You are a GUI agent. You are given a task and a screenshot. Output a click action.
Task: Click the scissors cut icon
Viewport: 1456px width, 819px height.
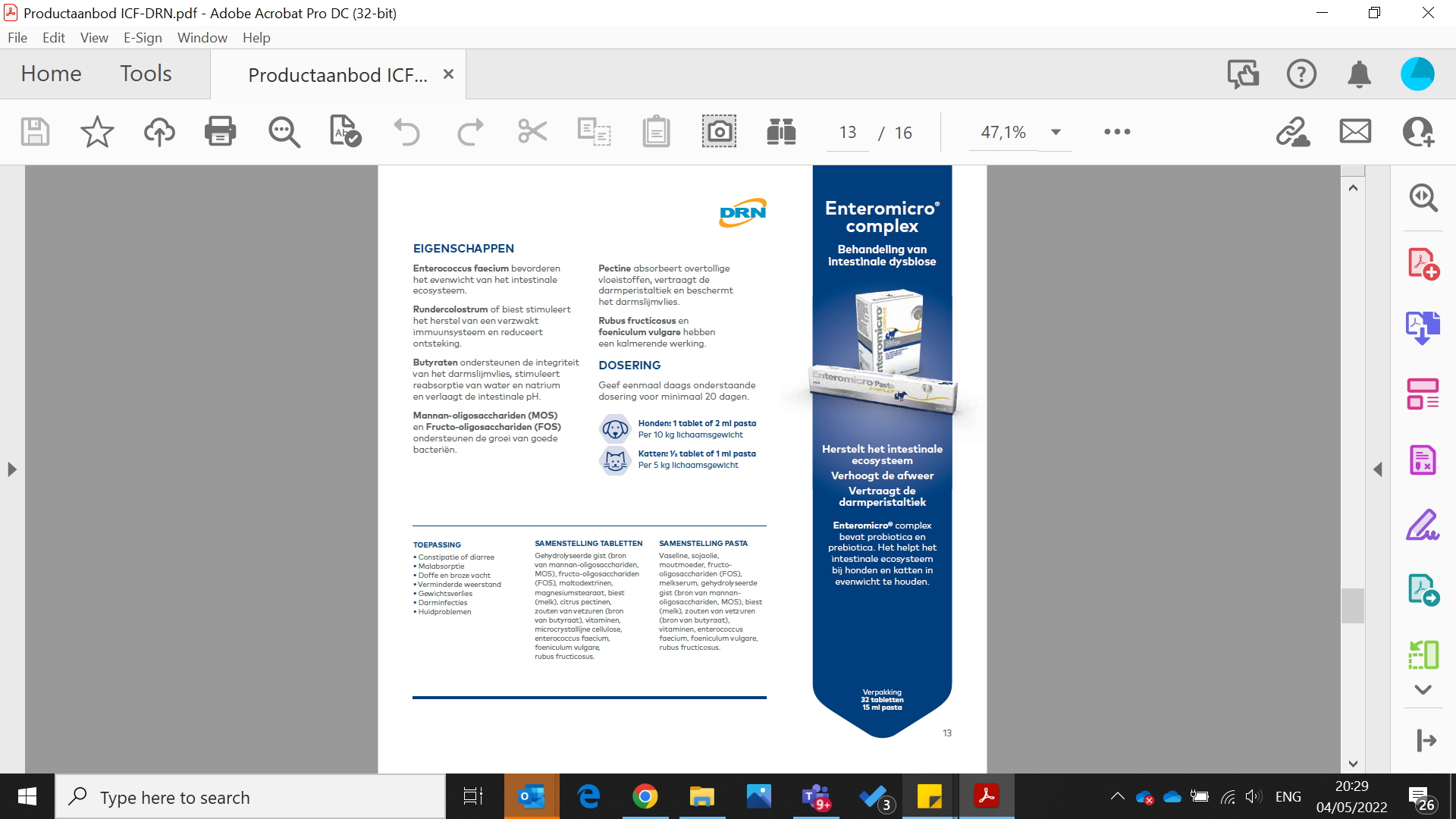coord(532,132)
